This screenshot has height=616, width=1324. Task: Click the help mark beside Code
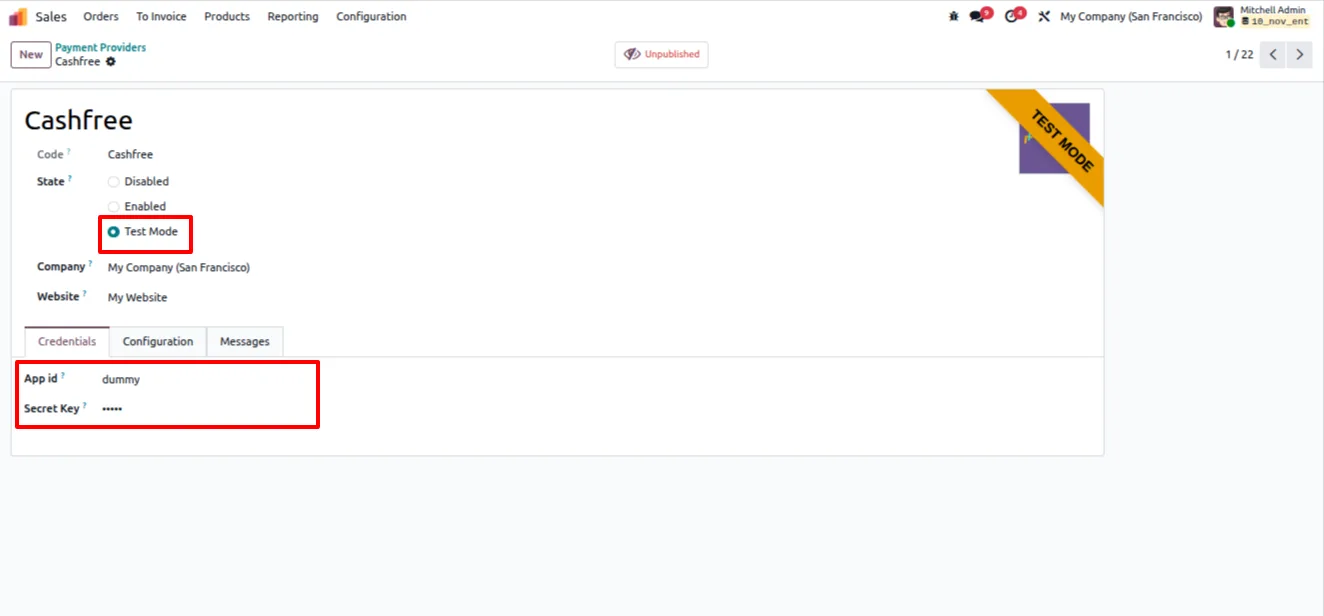70,151
